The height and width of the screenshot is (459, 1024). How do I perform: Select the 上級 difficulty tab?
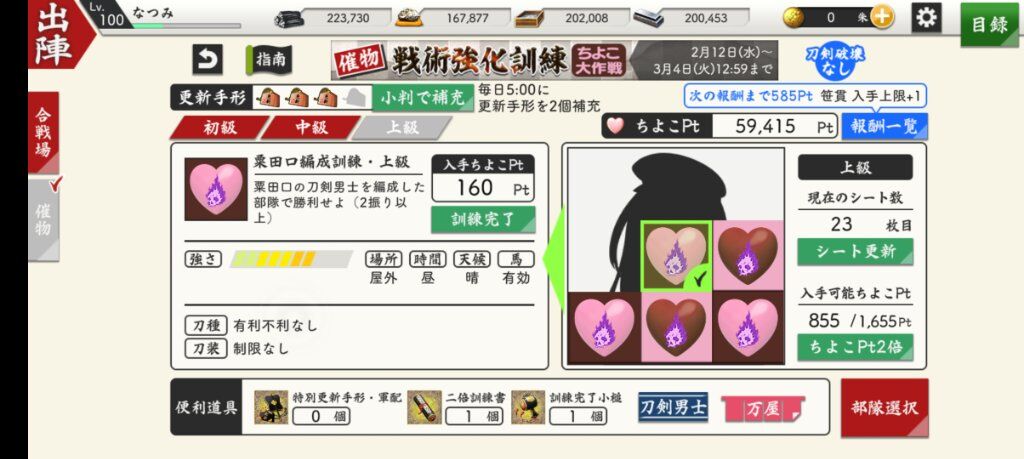[402, 127]
